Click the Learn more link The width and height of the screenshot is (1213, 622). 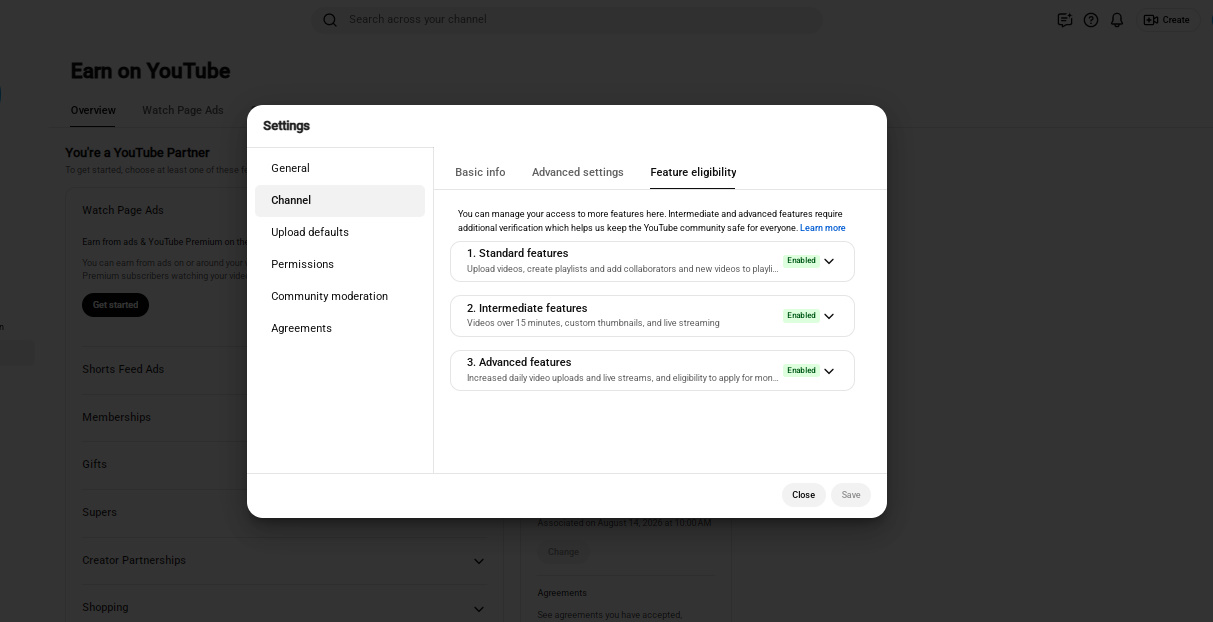[822, 228]
